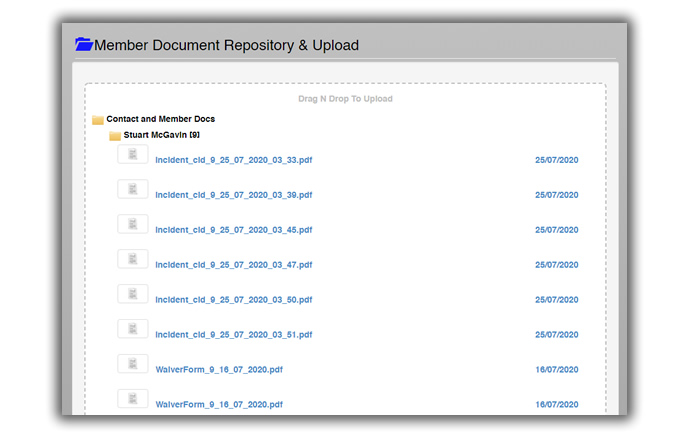Viewport: 700px width, 436px height.
Task: Click file icon for Incident_cid_9_25_07_2020_03_51.pdf
Action: coord(133,329)
